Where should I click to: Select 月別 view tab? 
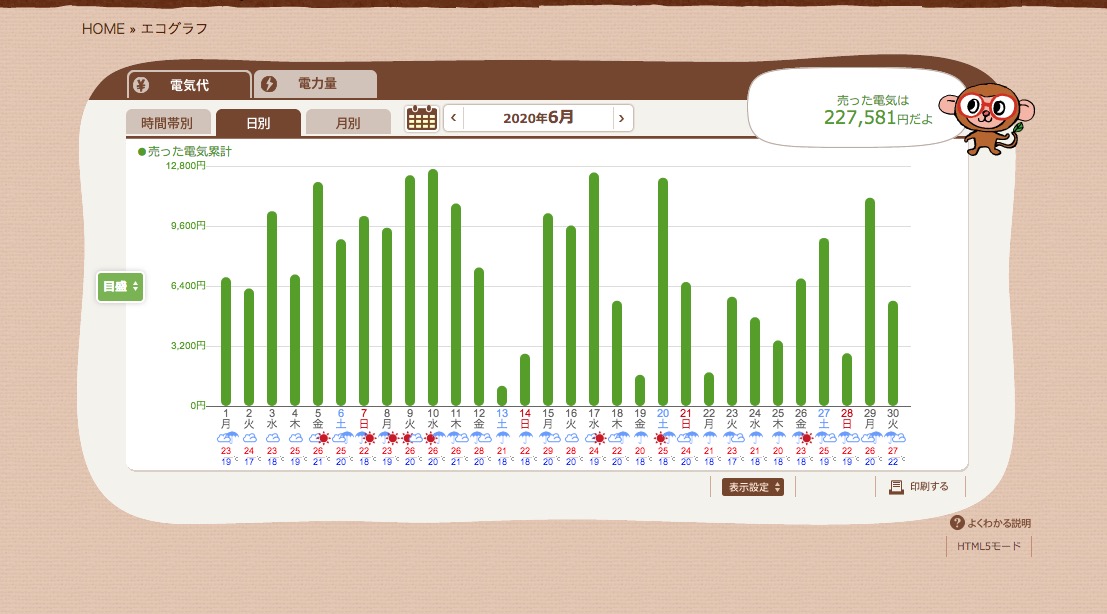point(348,123)
